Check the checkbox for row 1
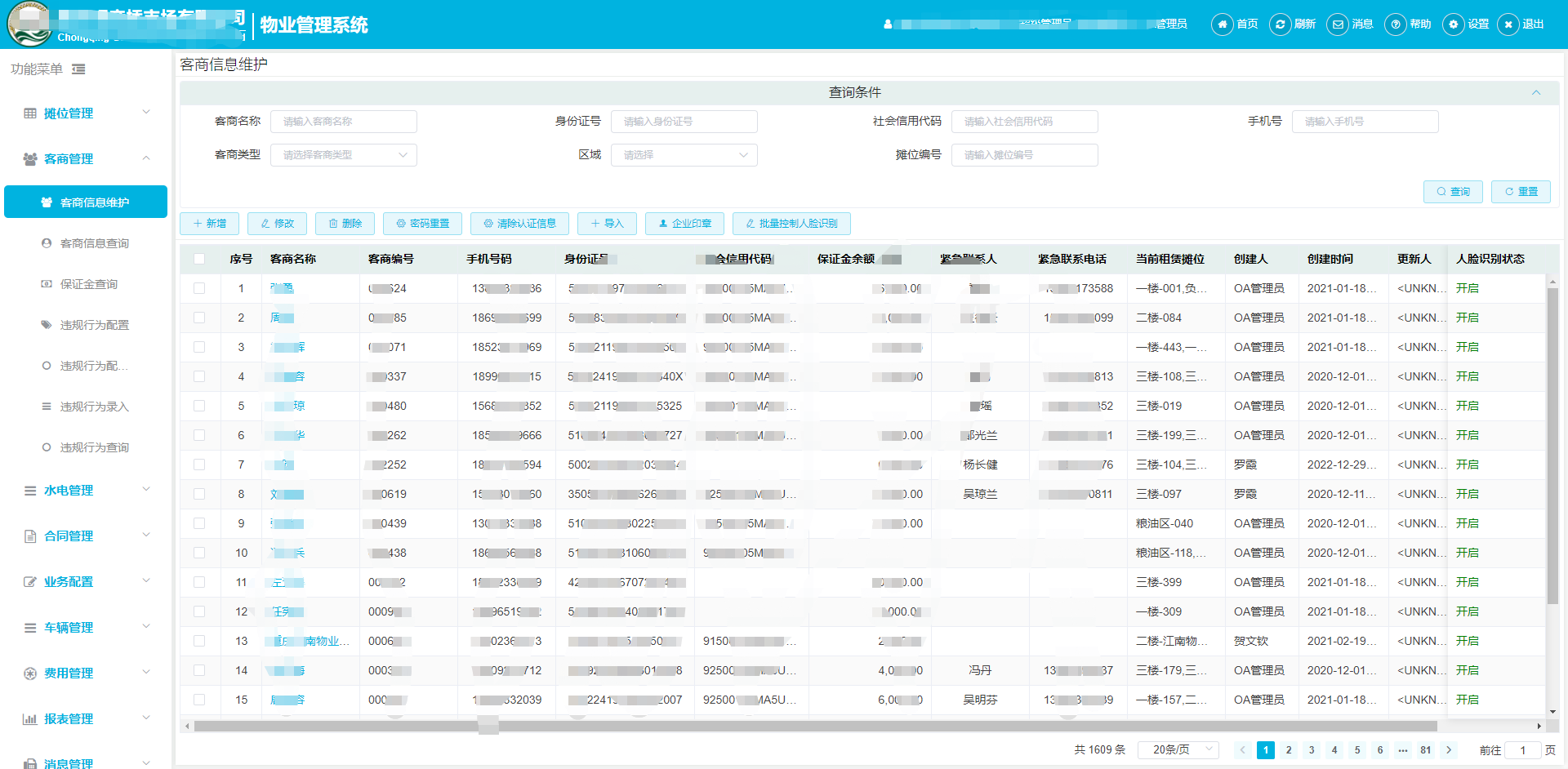The width and height of the screenshot is (1568, 769). coord(199,288)
